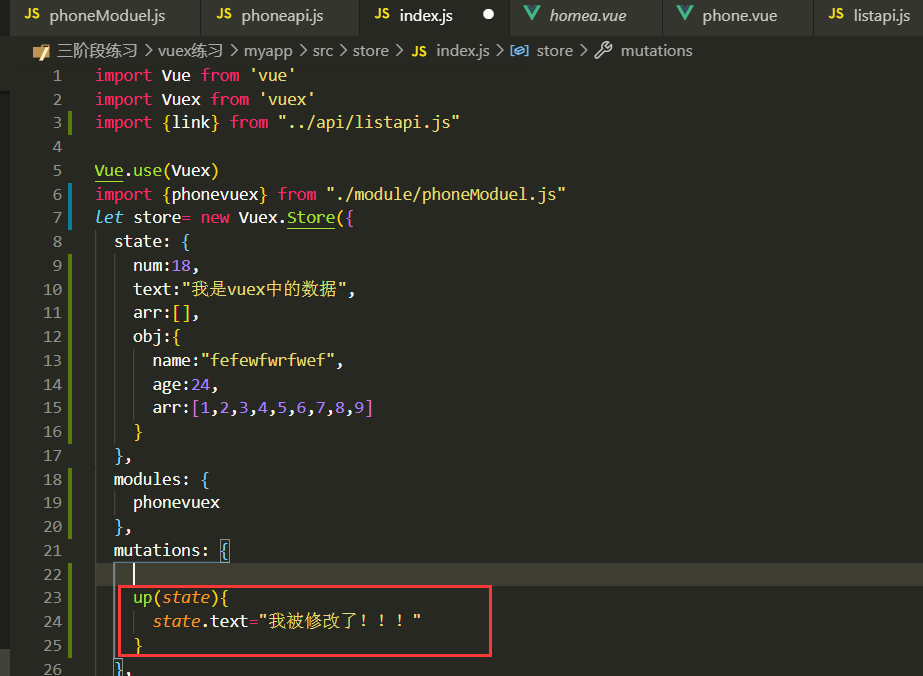This screenshot has height=676, width=923.
Task: Click the "我被修改了！！！" string
Action: (340, 621)
